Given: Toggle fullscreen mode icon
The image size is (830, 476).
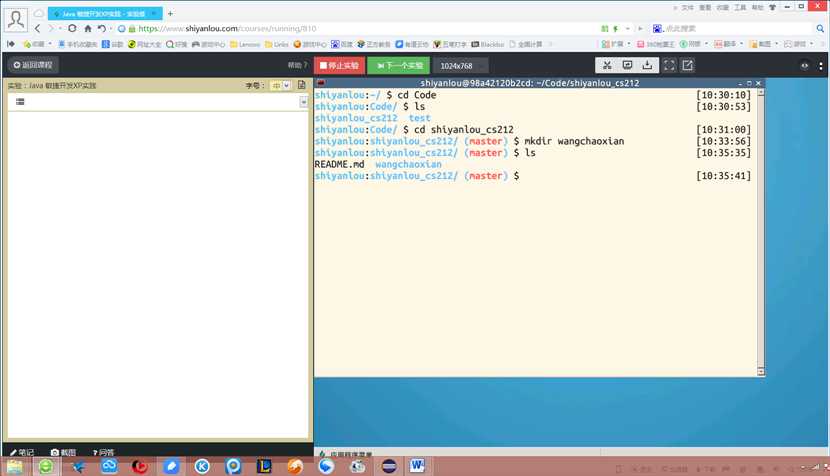Looking at the screenshot, I should [x=669, y=65].
